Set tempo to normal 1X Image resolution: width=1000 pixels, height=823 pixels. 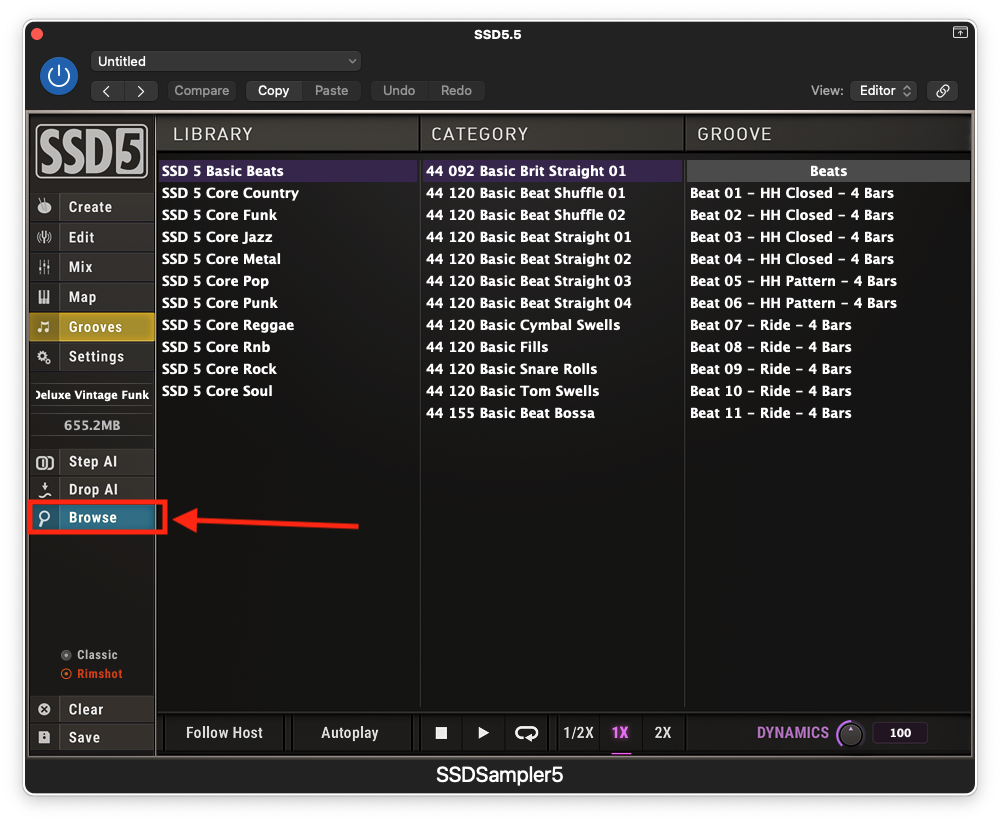tap(621, 733)
